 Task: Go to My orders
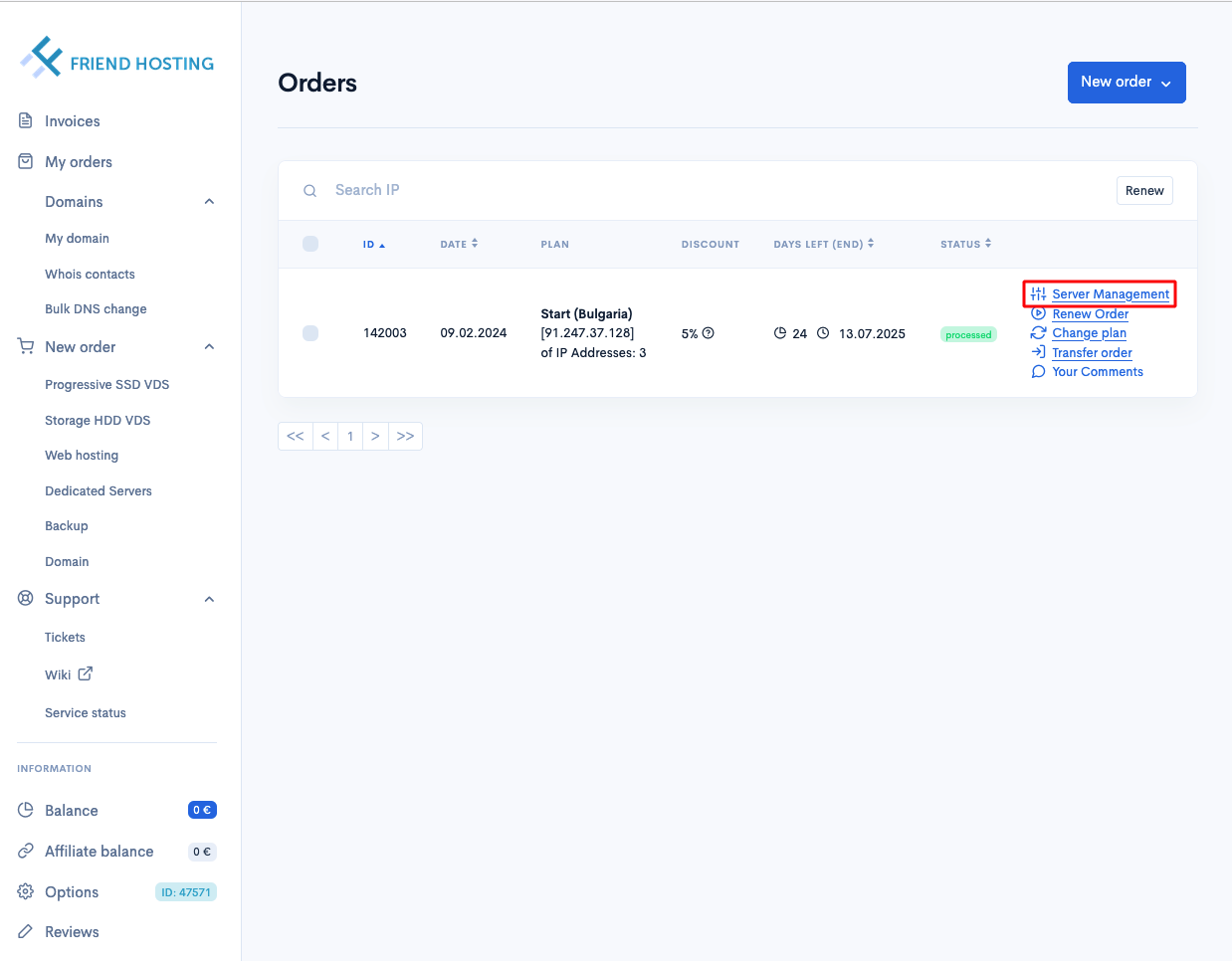coord(79,162)
